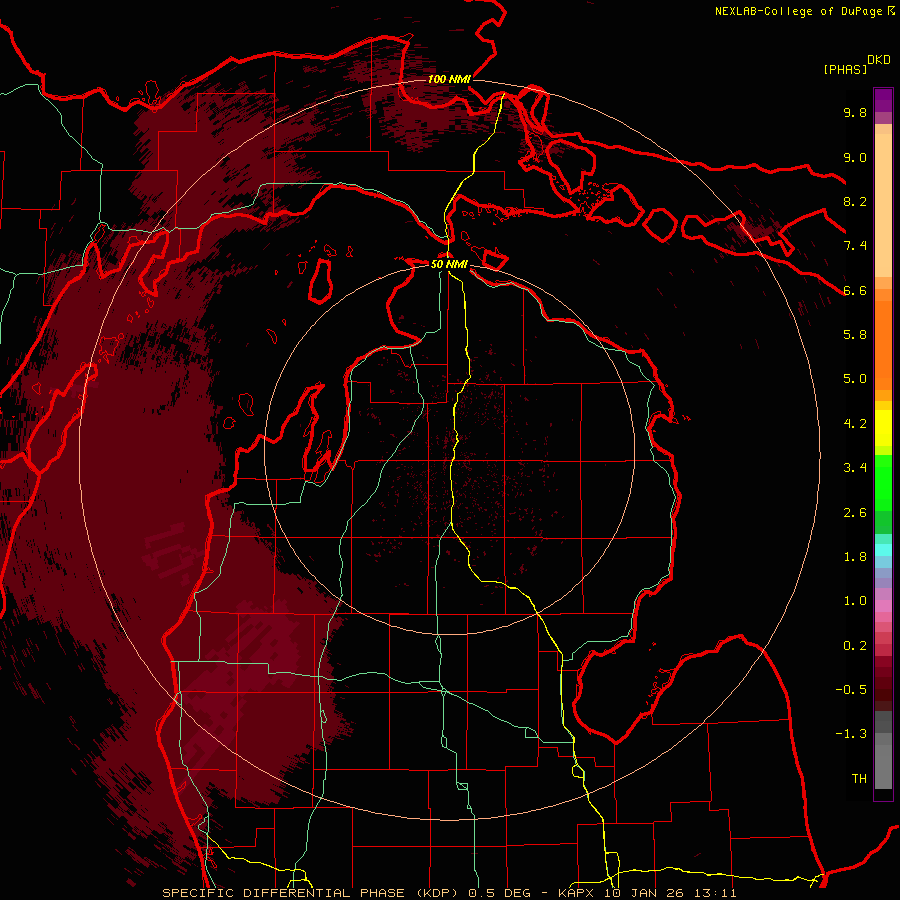Click the [PHAS] units label
The image size is (900, 900).
click(x=845, y=69)
